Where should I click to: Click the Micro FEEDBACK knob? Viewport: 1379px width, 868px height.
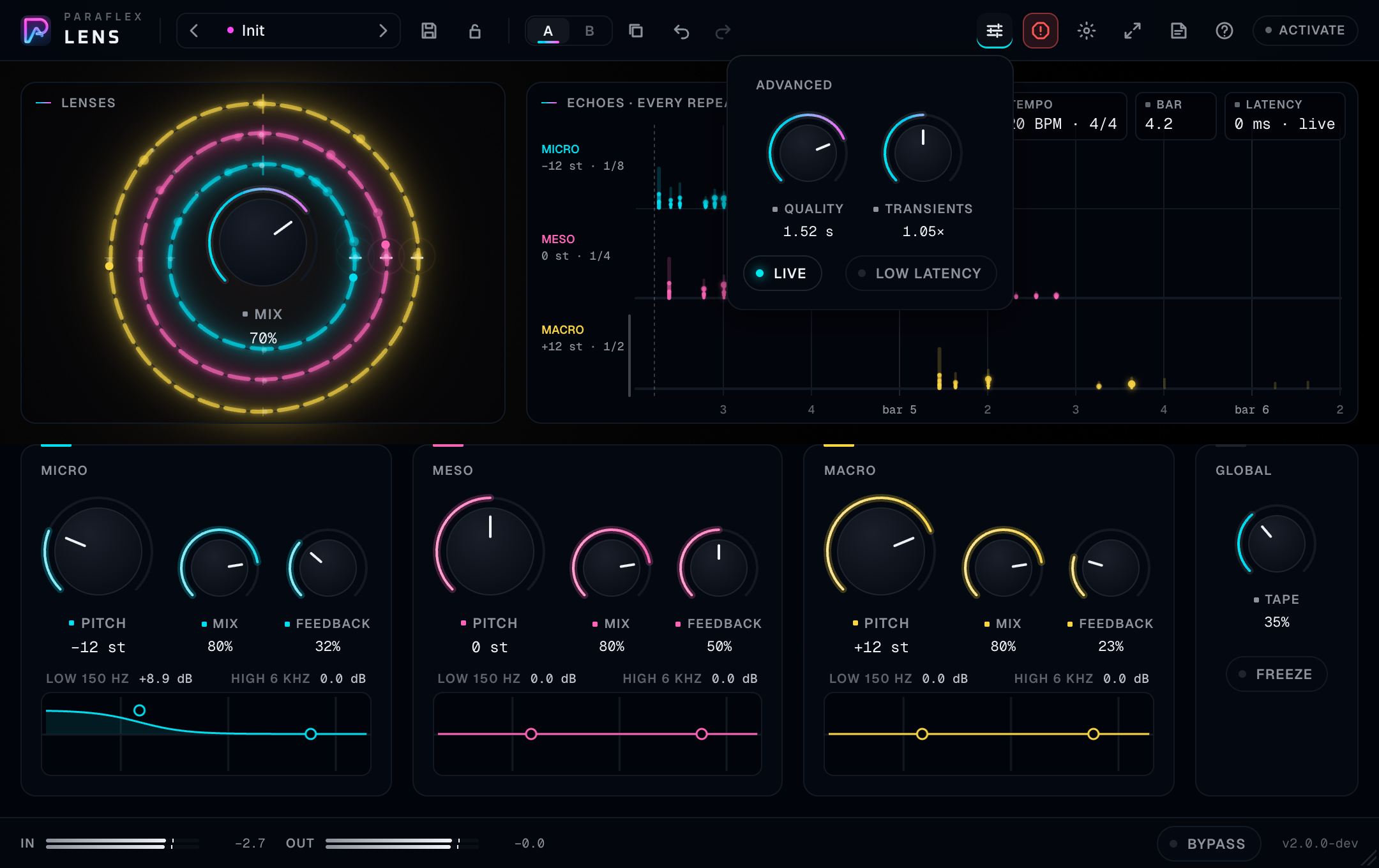(x=328, y=567)
